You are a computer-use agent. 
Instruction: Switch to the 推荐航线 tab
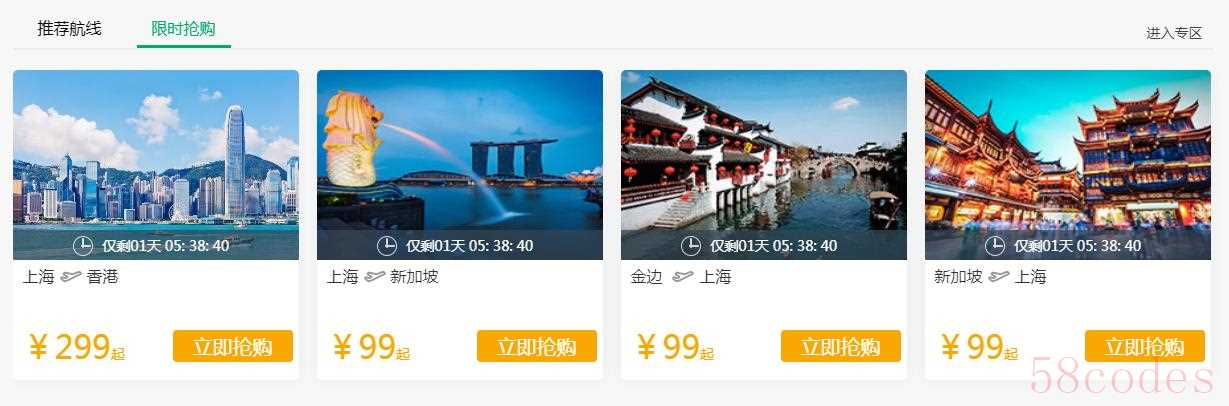pos(69,28)
